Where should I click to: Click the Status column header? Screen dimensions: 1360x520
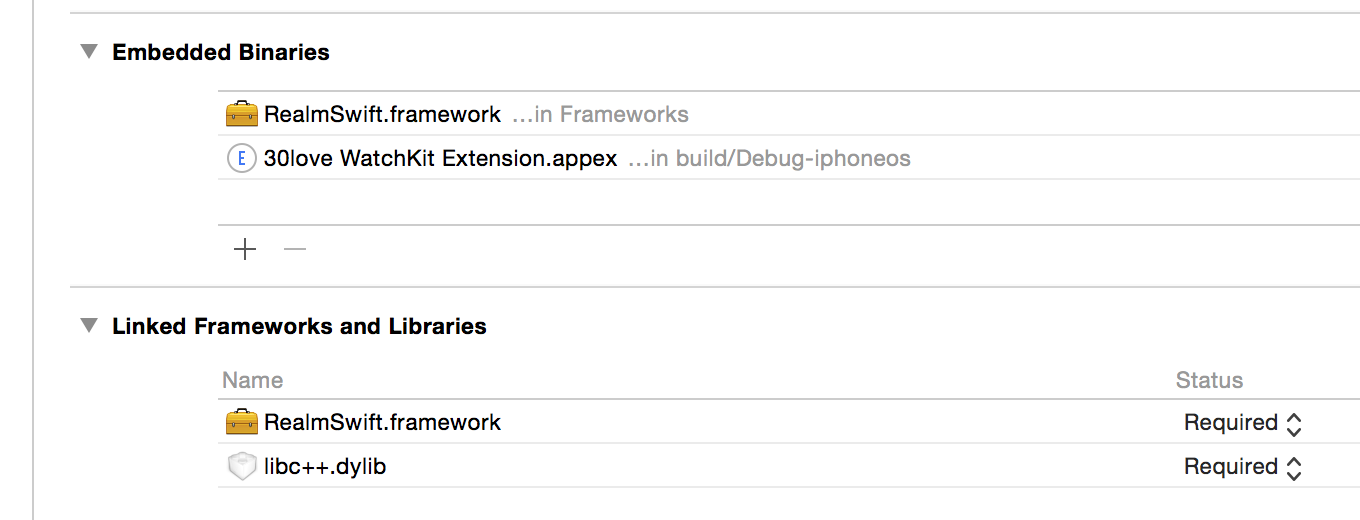1209,380
